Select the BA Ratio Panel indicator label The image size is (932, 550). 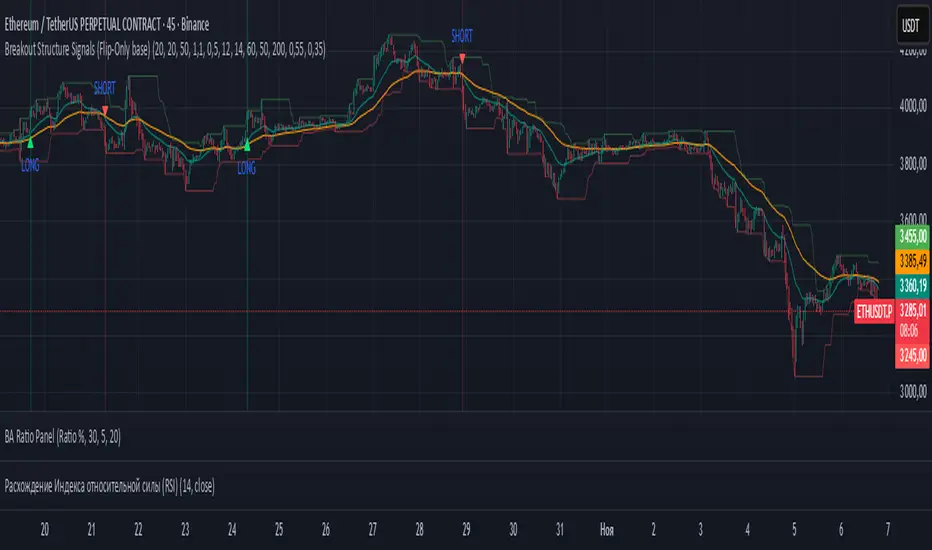coord(62,437)
